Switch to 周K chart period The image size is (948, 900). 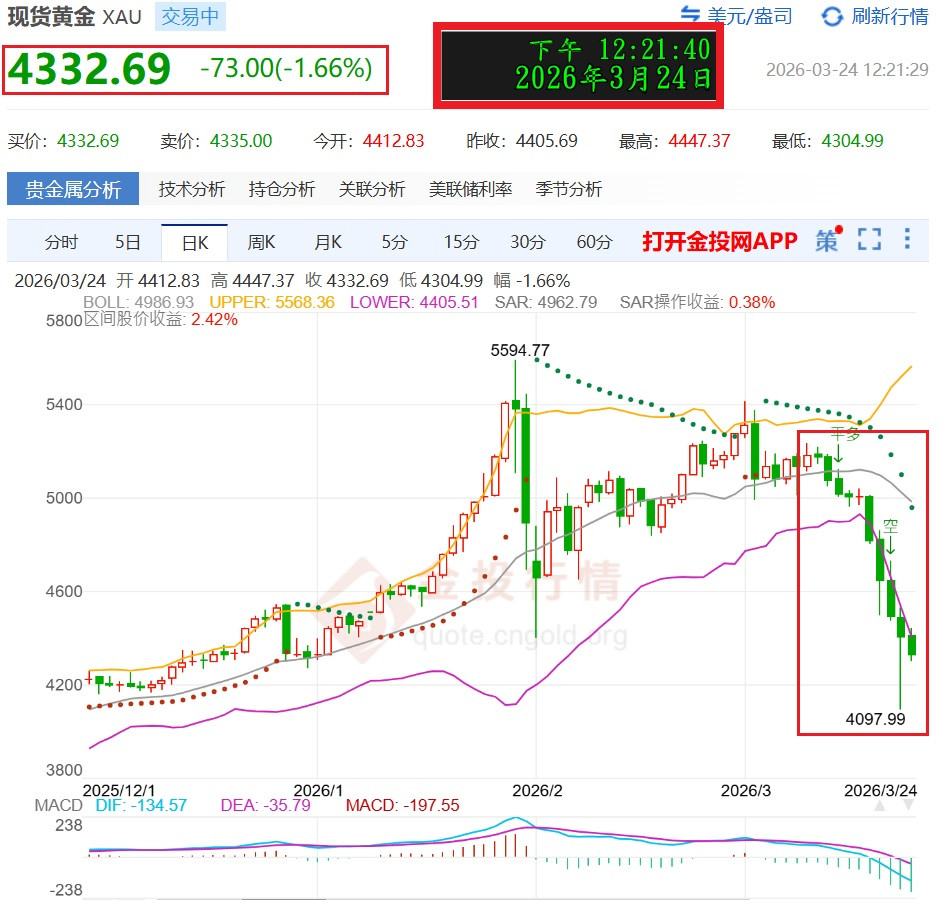pyautogui.click(x=261, y=242)
